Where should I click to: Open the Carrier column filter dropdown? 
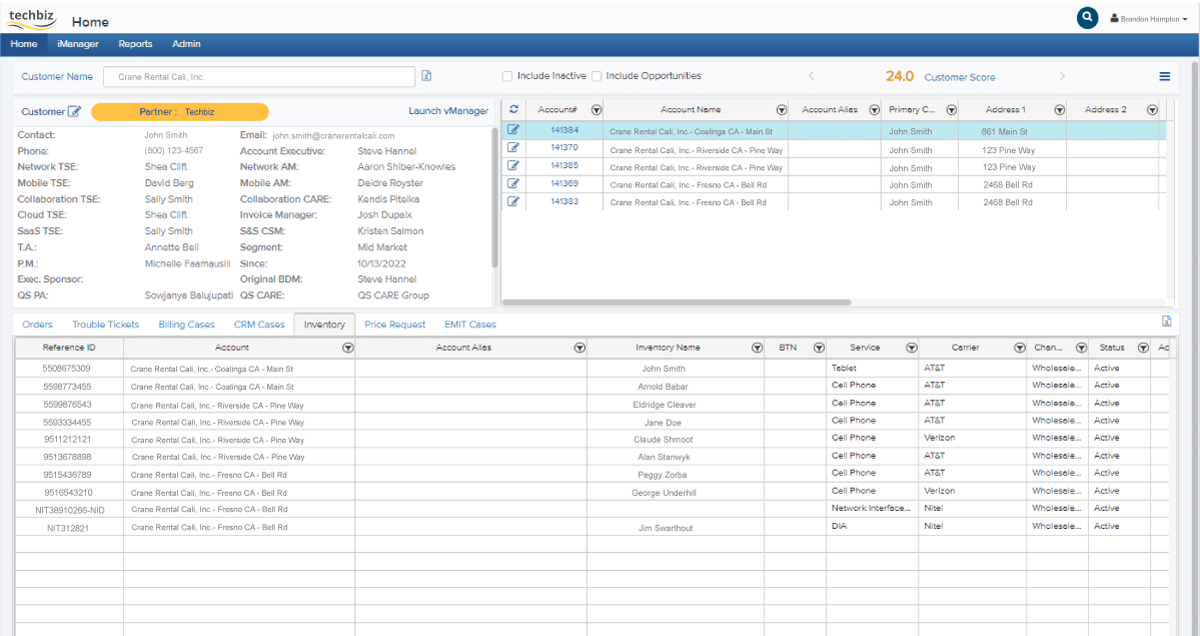(x=1019, y=348)
